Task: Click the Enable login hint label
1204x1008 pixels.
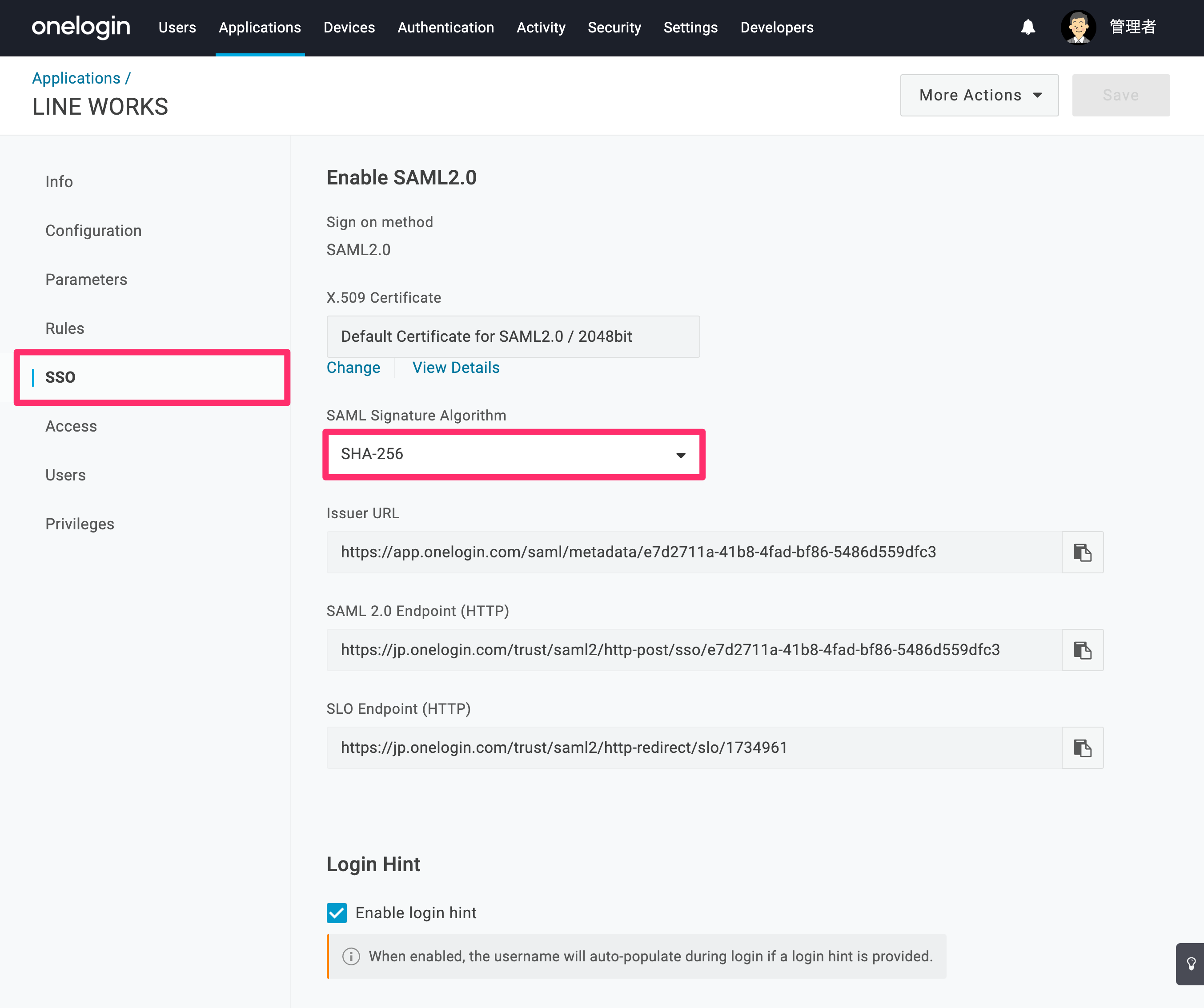Action: (x=416, y=913)
